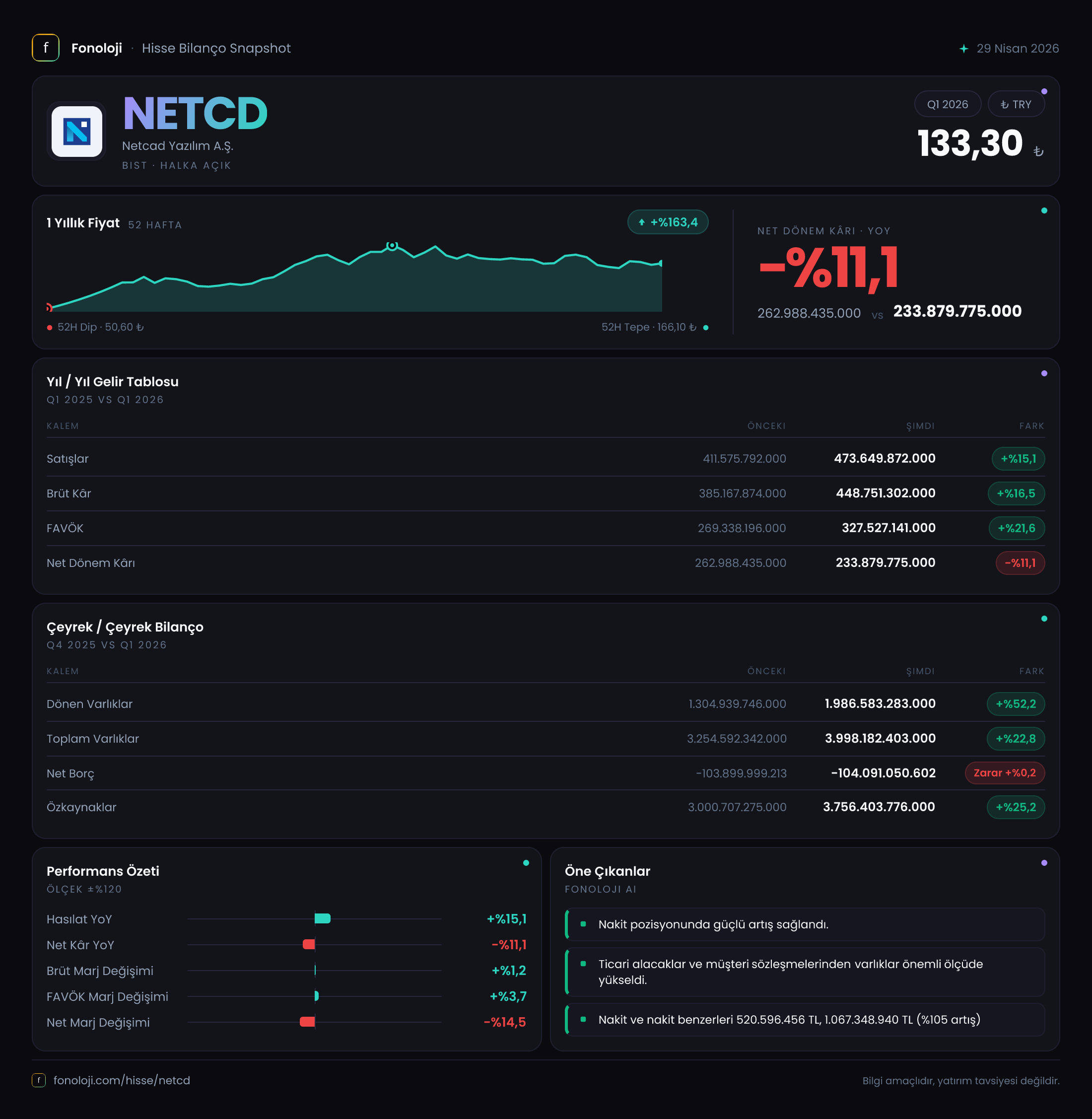This screenshot has height=1119, width=1092.
Task: Click the FAVÖK Marj Değişimi +%3,7 value
Action: pyautogui.click(x=508, y=996)
